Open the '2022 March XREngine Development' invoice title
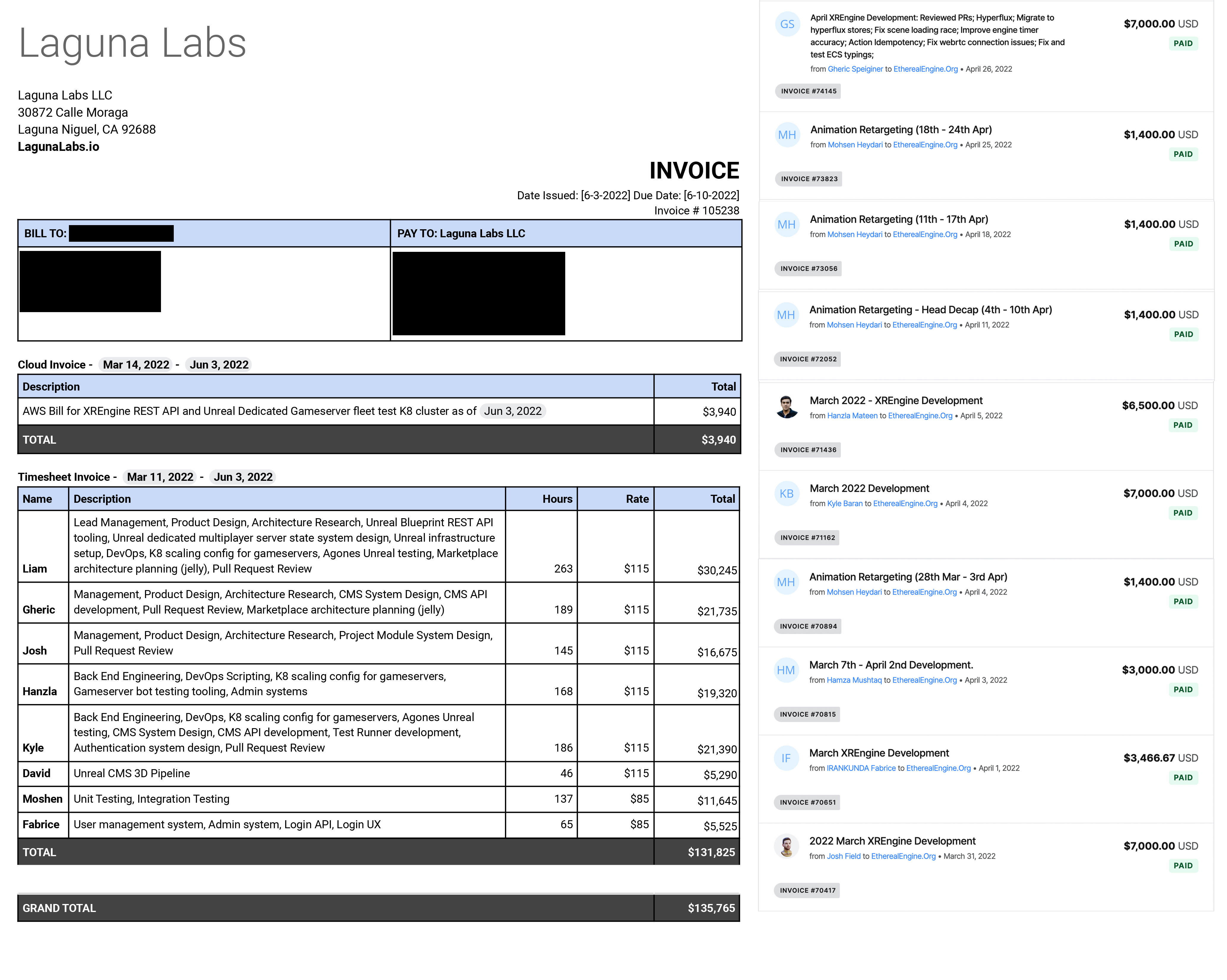Screen dimensions: 1227x980 tap(892, 842)
